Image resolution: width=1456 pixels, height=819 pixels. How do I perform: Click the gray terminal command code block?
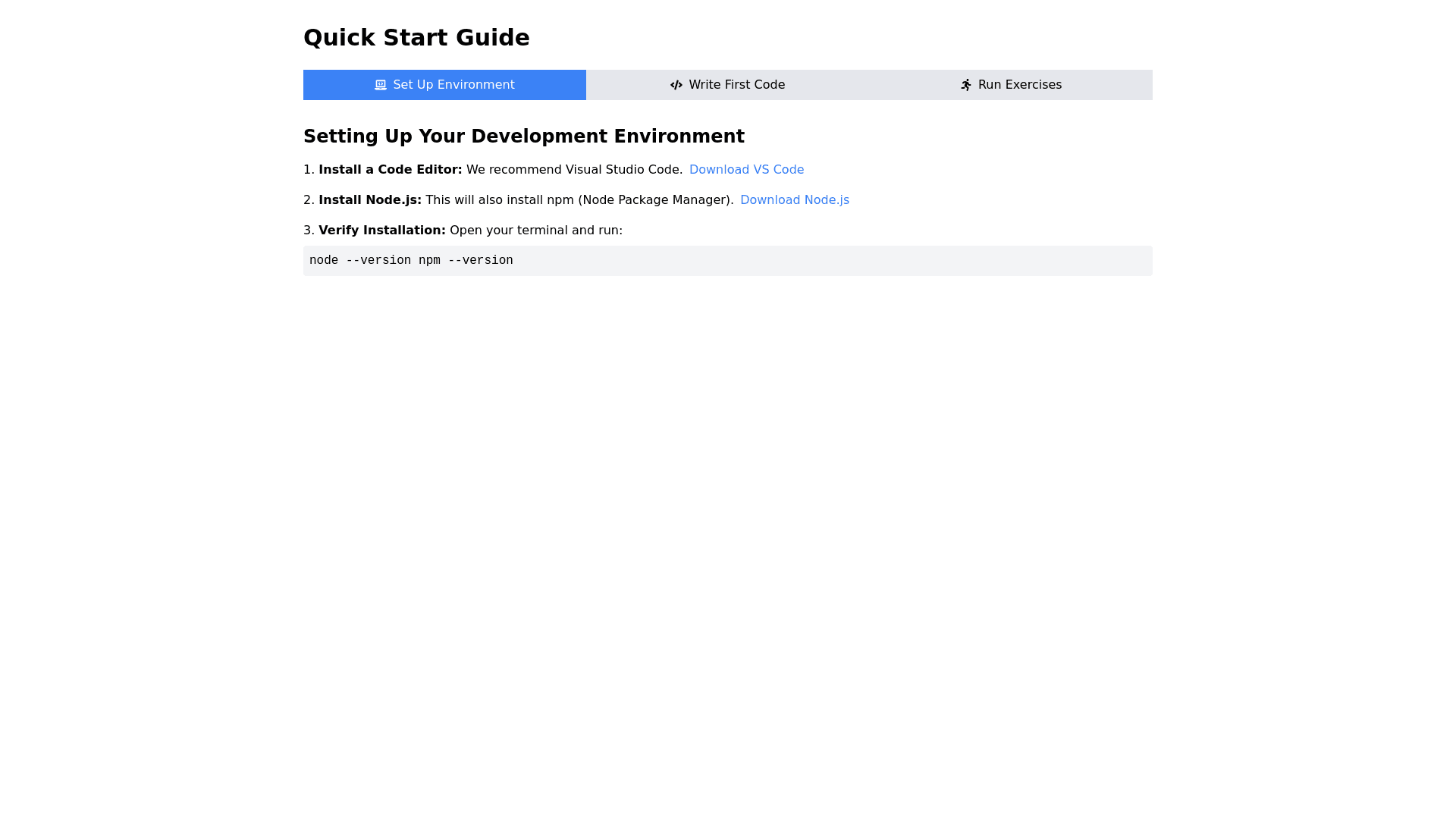[834, 261]
